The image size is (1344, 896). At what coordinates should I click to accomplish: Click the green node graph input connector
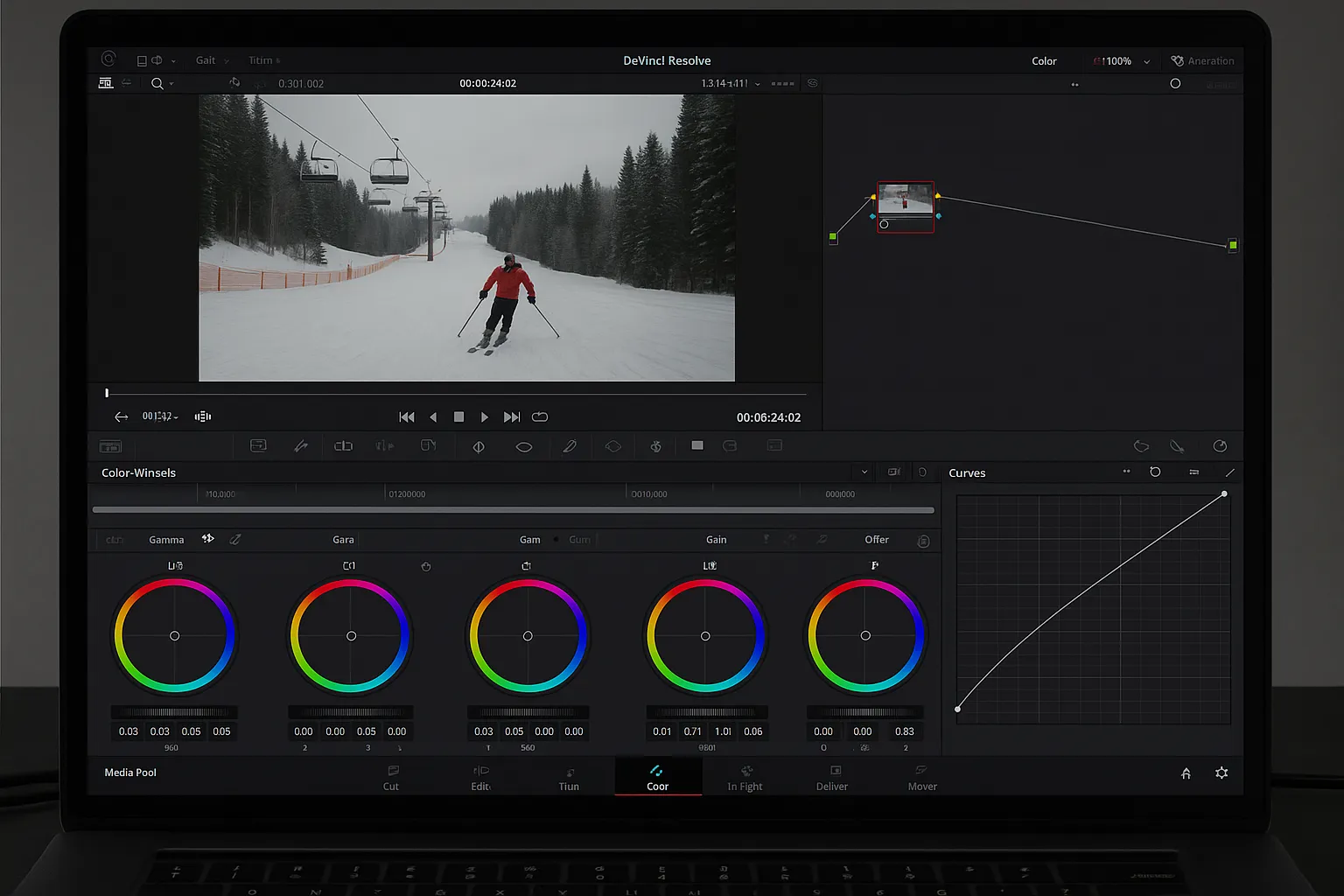click(833, 237)
